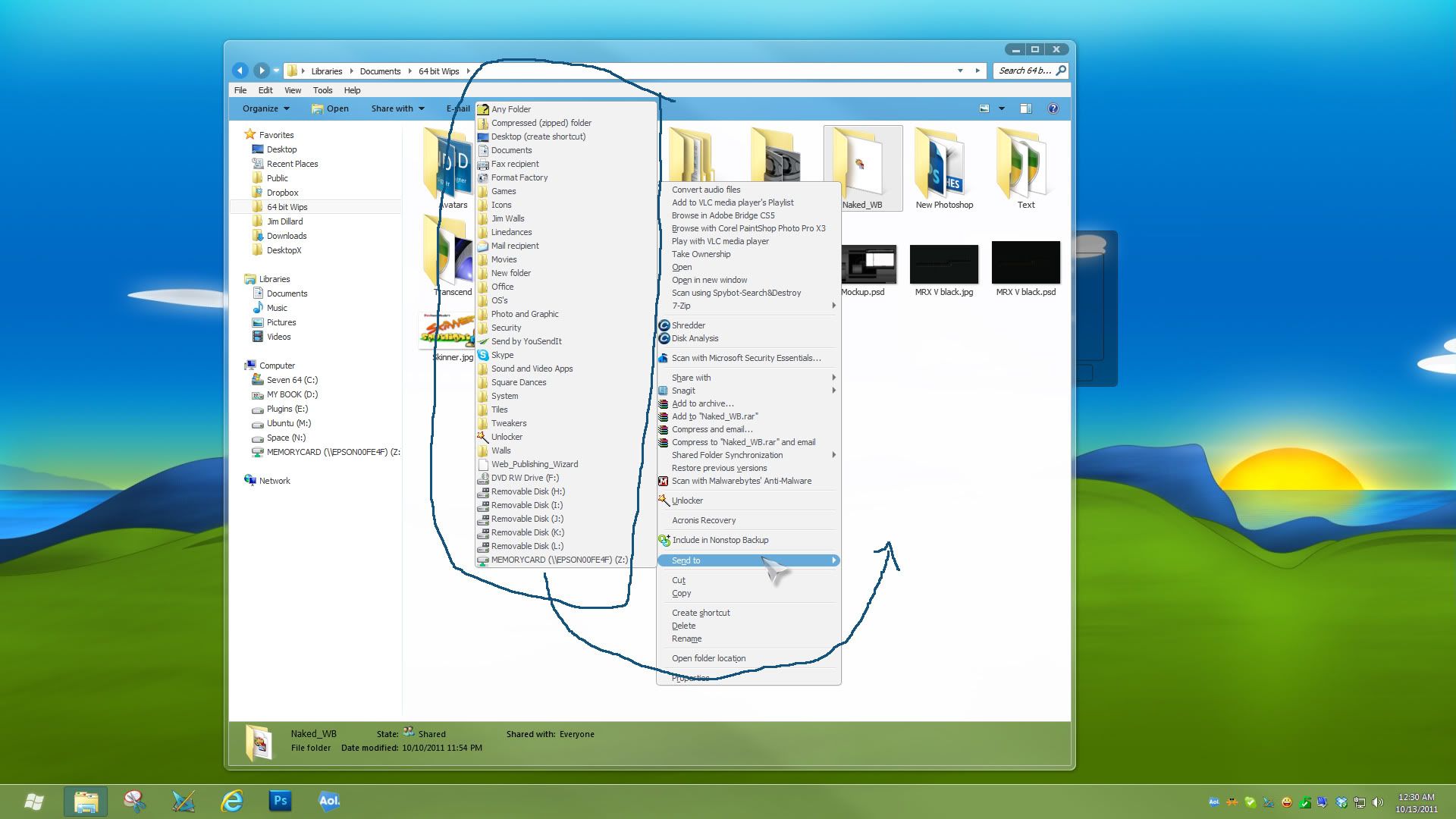The height and width of the screenshot is (819, 1456).
Task: Send to Format Factory
Action: click(519, 177)
